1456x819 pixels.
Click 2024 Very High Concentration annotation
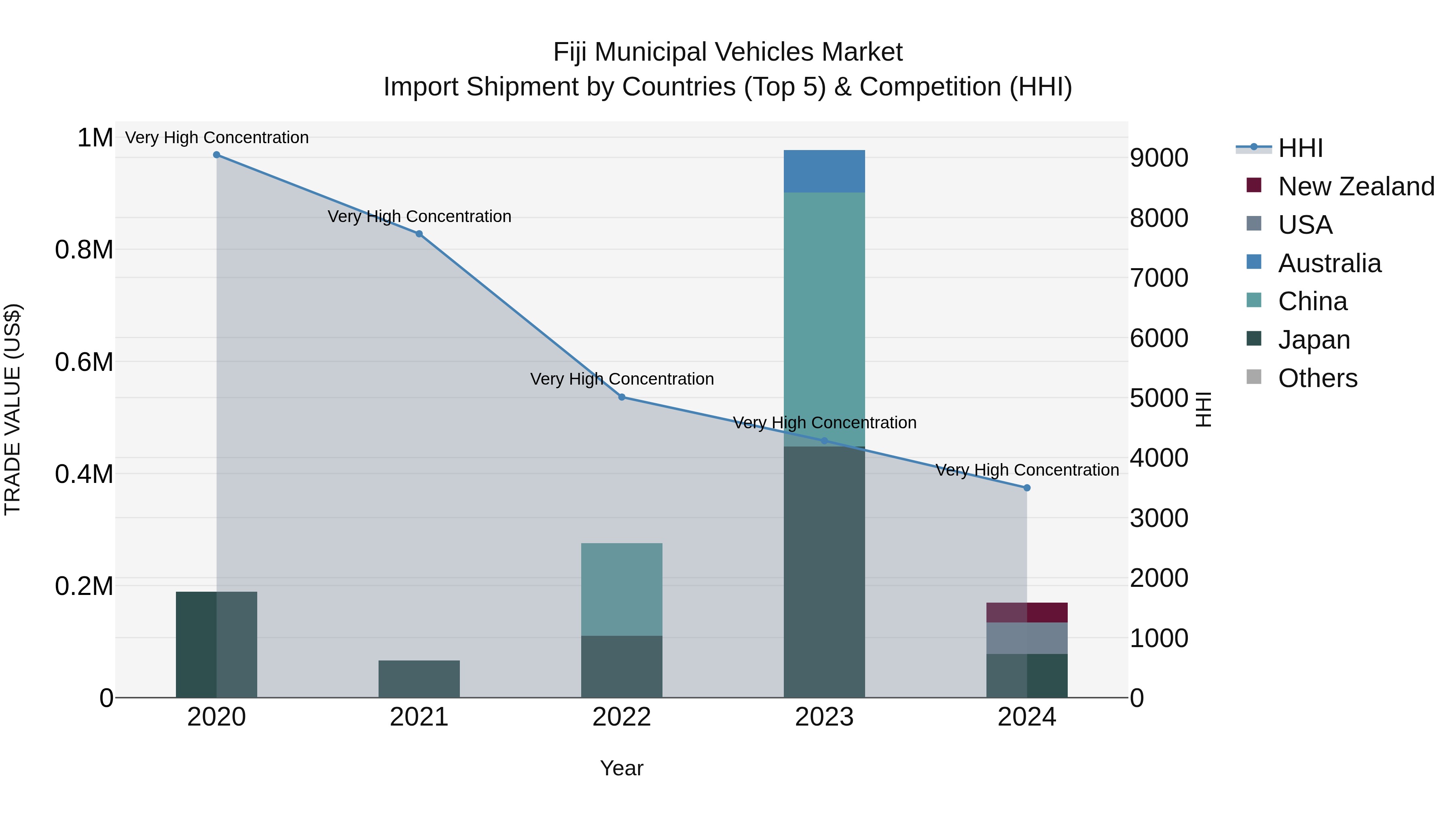[x=1028, y=470]
